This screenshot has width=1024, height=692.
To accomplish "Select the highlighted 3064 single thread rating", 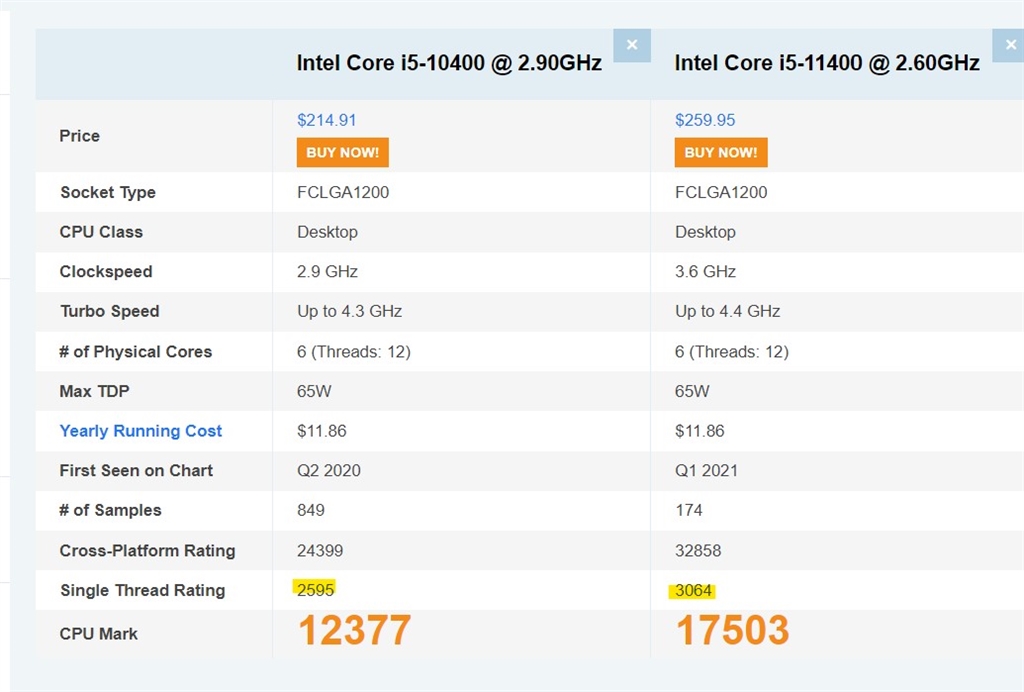I will point(692,591).
